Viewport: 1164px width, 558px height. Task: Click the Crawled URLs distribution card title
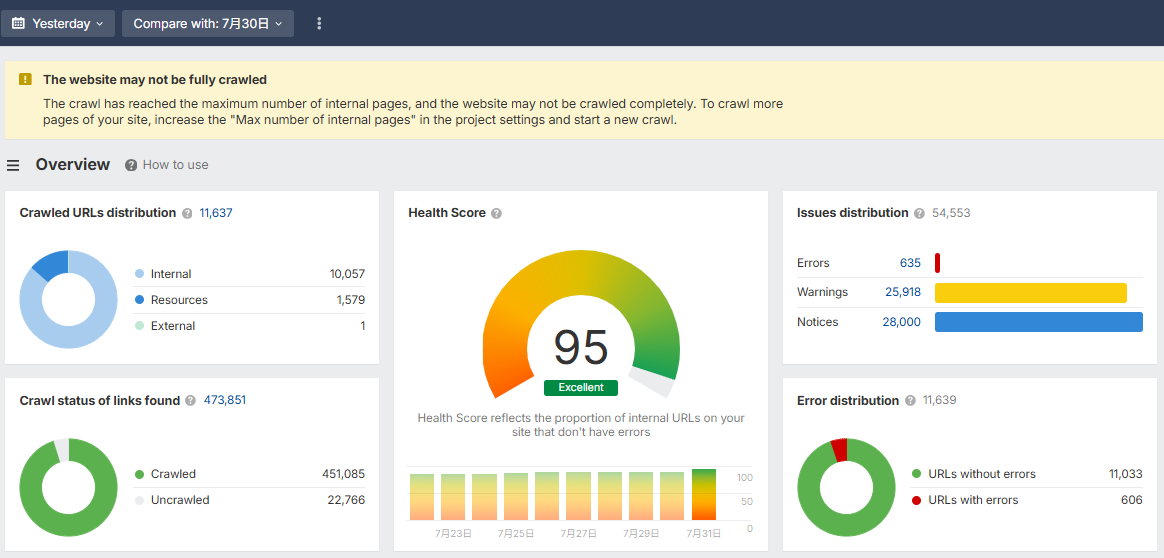pyautogui.click(x=98, y=213)
